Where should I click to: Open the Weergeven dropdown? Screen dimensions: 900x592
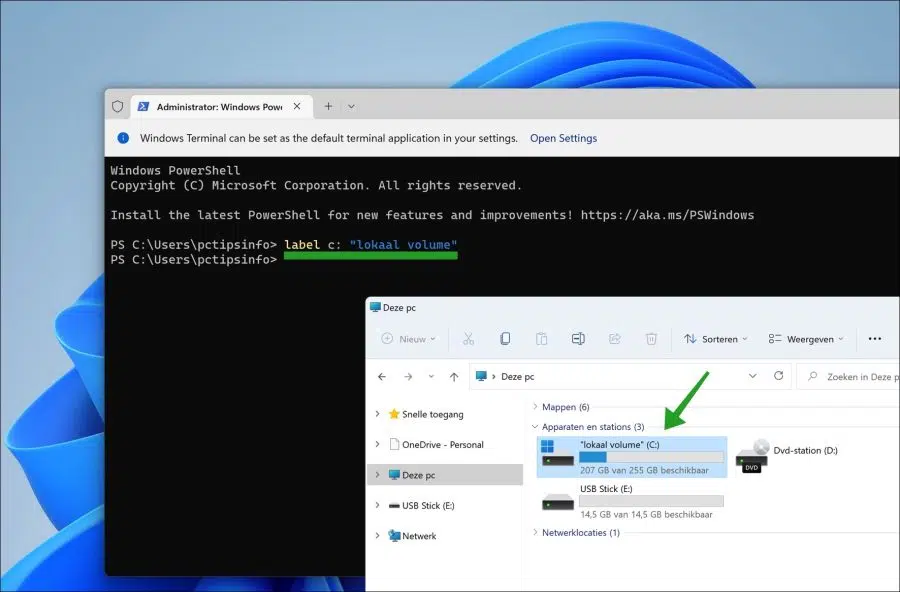806,339
